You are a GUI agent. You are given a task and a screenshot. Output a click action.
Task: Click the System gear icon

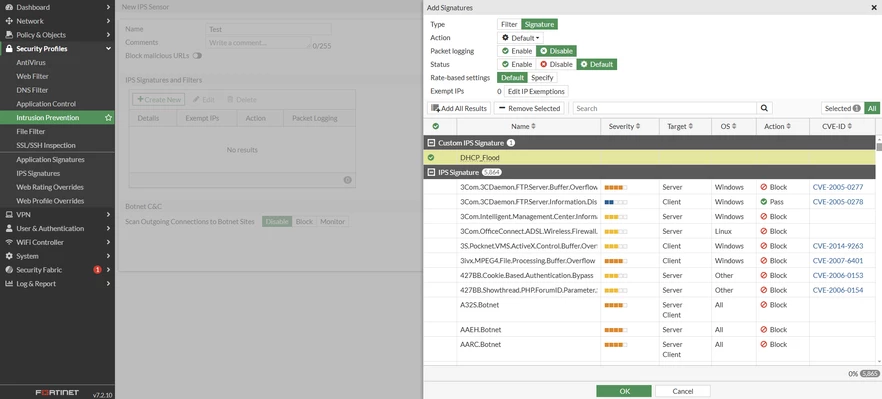(9, 256)
